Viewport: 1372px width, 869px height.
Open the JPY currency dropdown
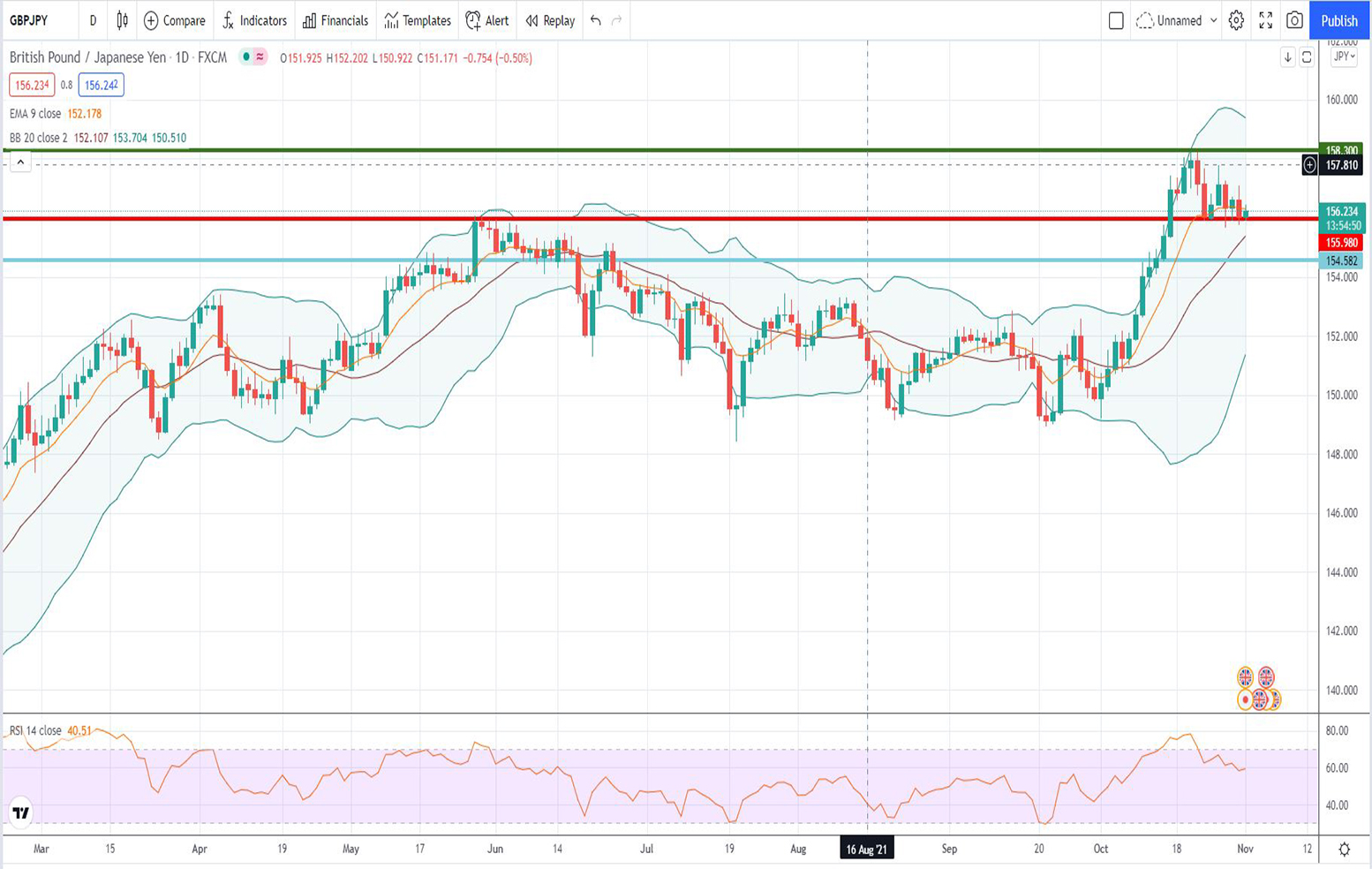point(1344,57)
